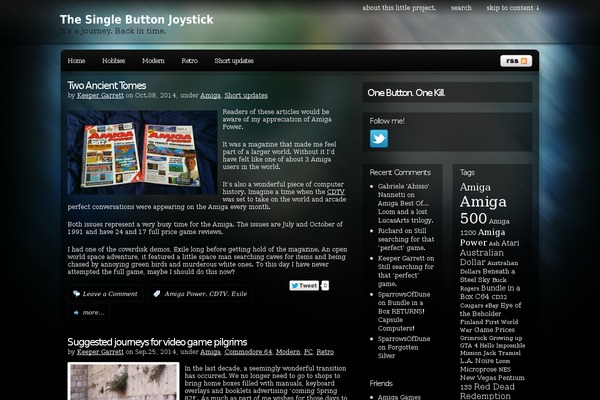Click the Finland tag
The width and height of the screenshot is (600, 400).
click(x=470, y=322)
